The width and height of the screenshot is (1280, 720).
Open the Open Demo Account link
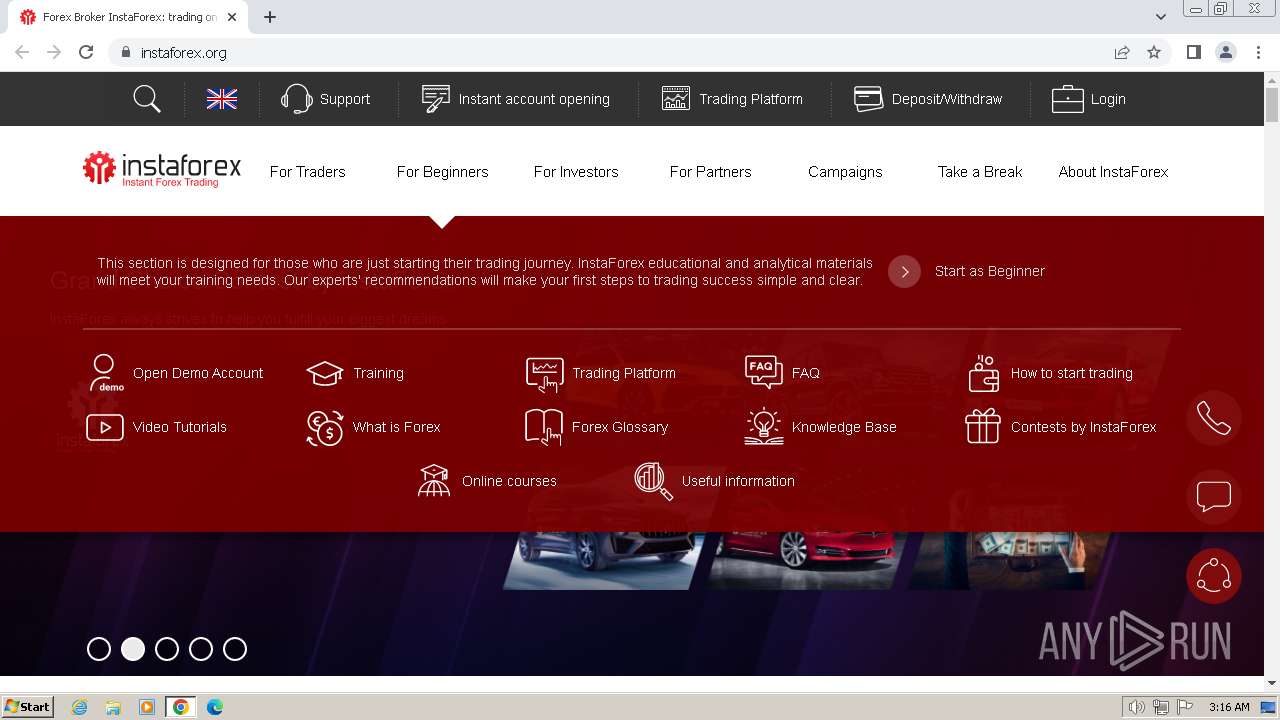198,373
